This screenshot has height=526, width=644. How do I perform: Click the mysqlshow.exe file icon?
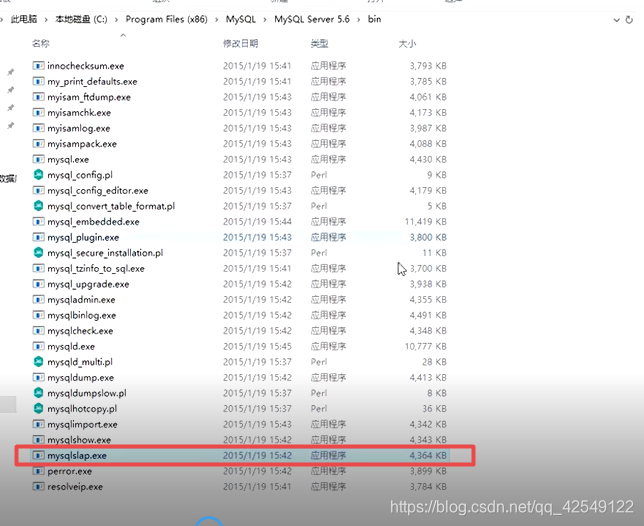38,440
